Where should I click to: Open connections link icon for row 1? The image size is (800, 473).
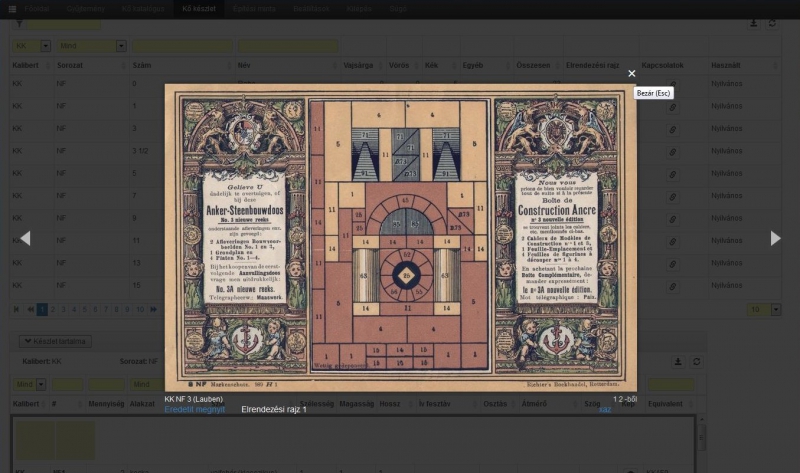[x=672, y=108]
